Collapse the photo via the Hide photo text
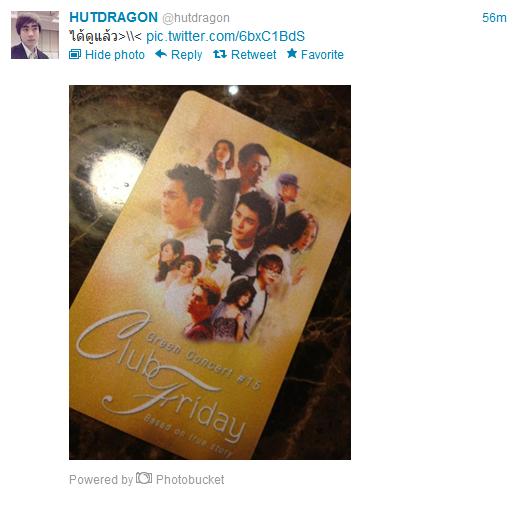Viewport: 519px width, 512px height. 115,55
